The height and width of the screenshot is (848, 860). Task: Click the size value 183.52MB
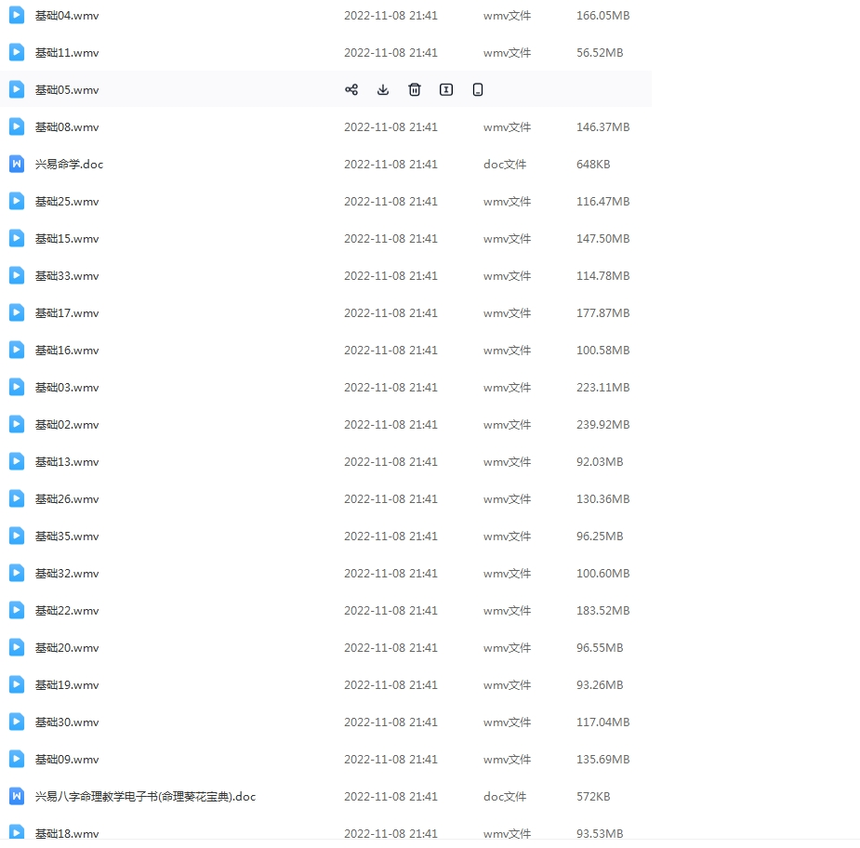tap(603, 611)
